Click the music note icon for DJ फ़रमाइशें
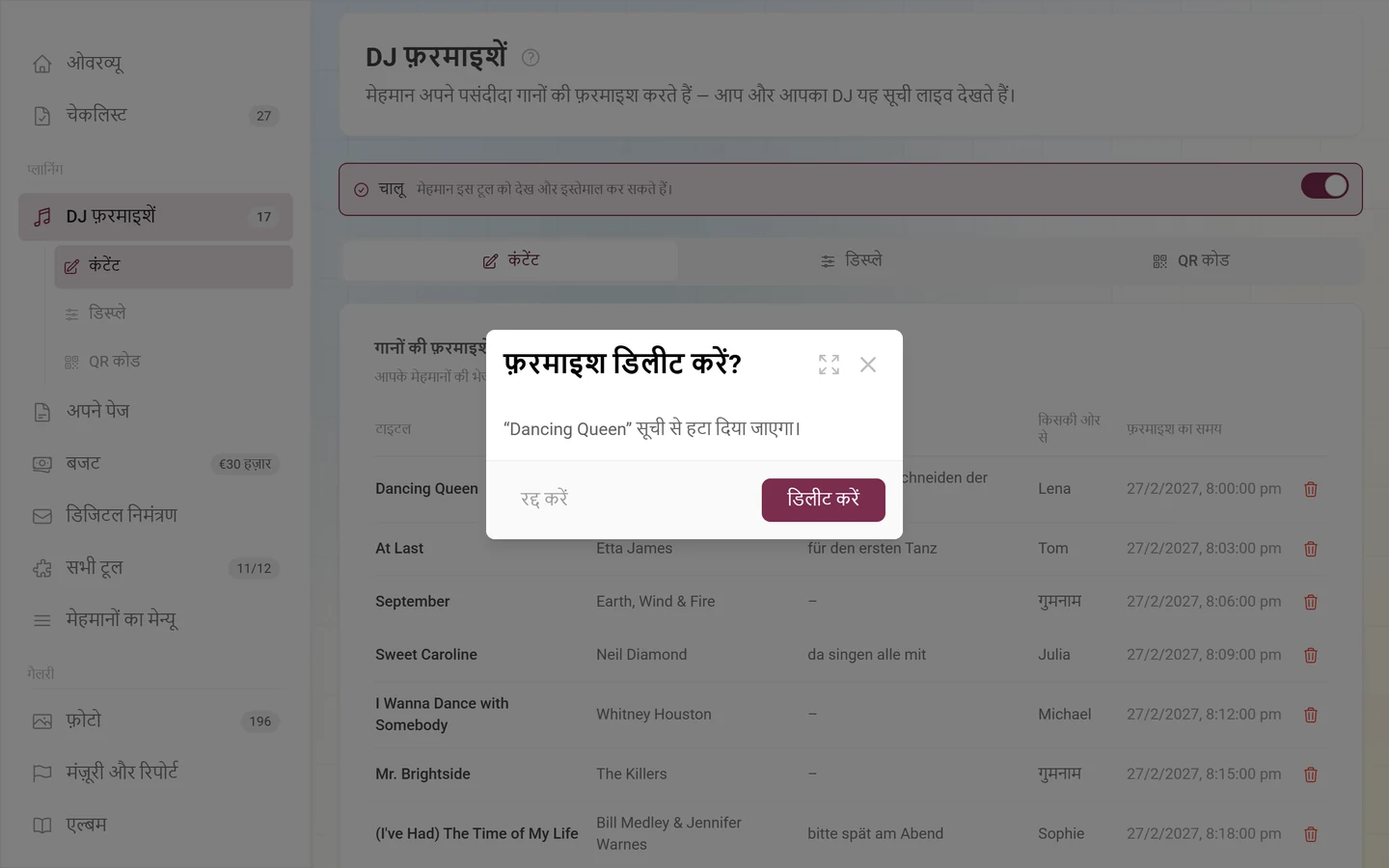 click(42, 217)
